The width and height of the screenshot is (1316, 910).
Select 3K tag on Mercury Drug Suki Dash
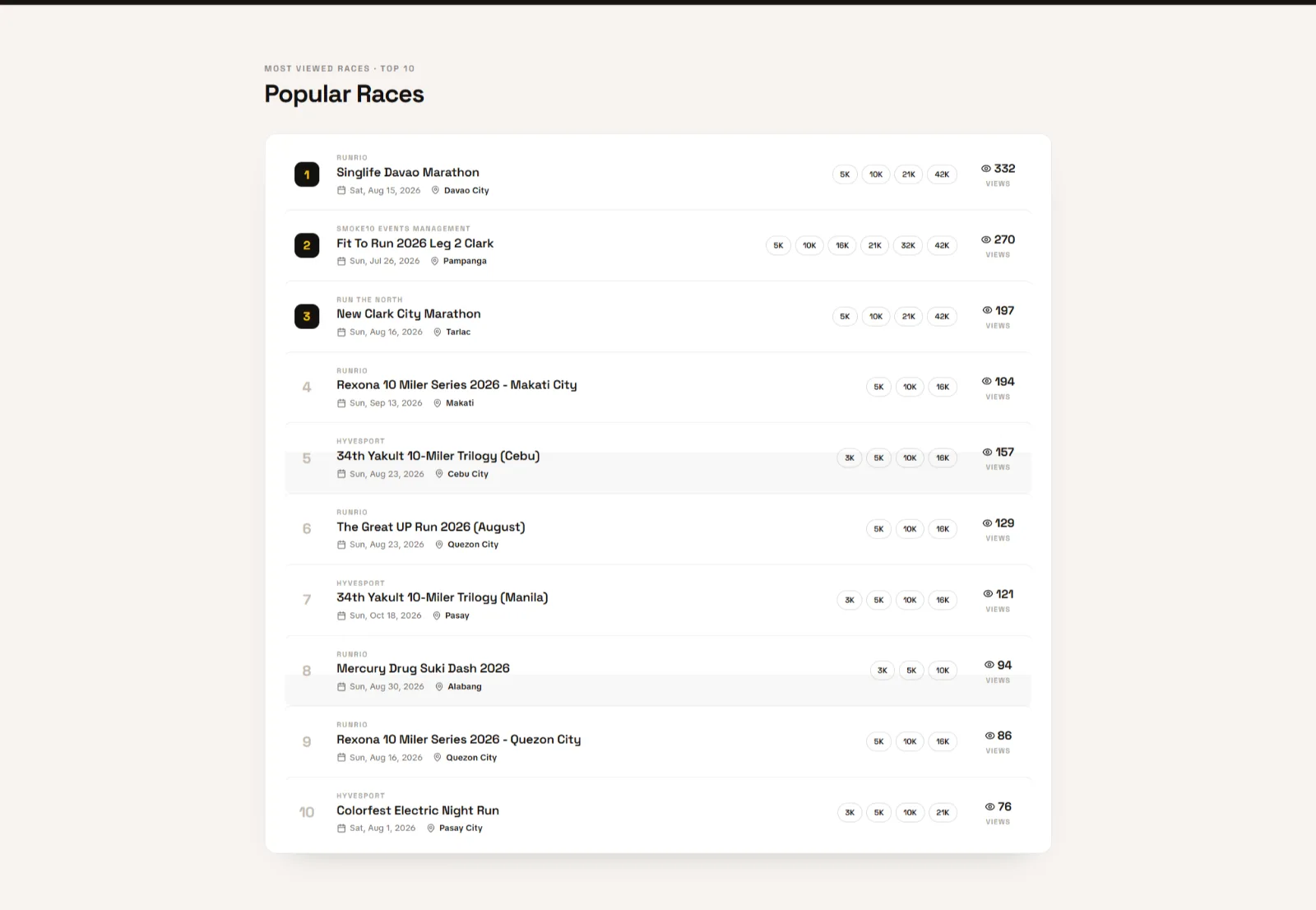(x=883, y=671)
